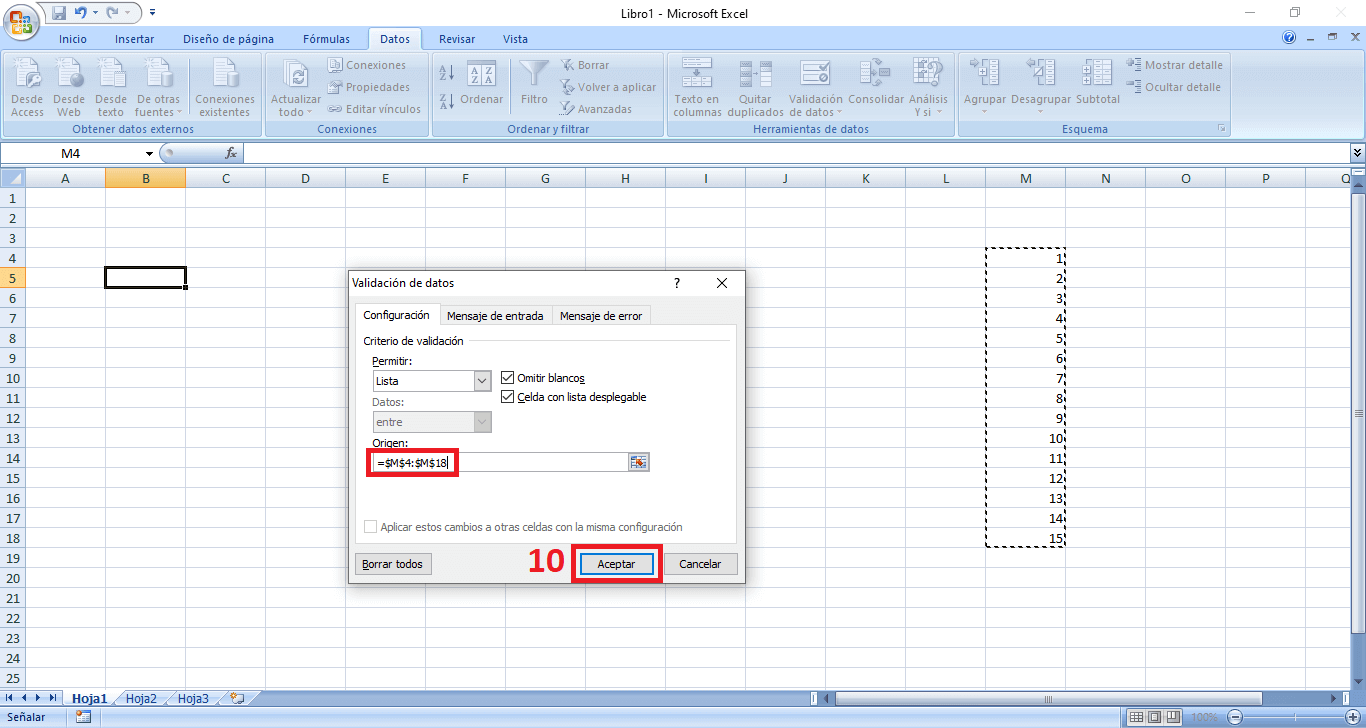
Task: Open the Insertar ribbon tab
Action: tap(135, 39)
